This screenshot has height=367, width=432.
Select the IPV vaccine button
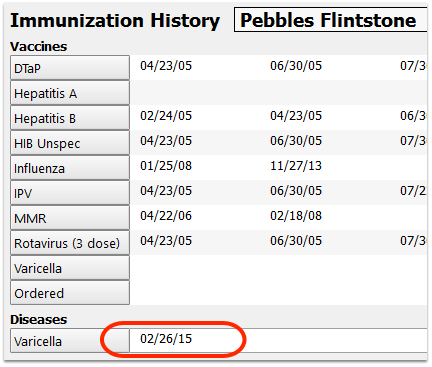click(x=70, y=193)
